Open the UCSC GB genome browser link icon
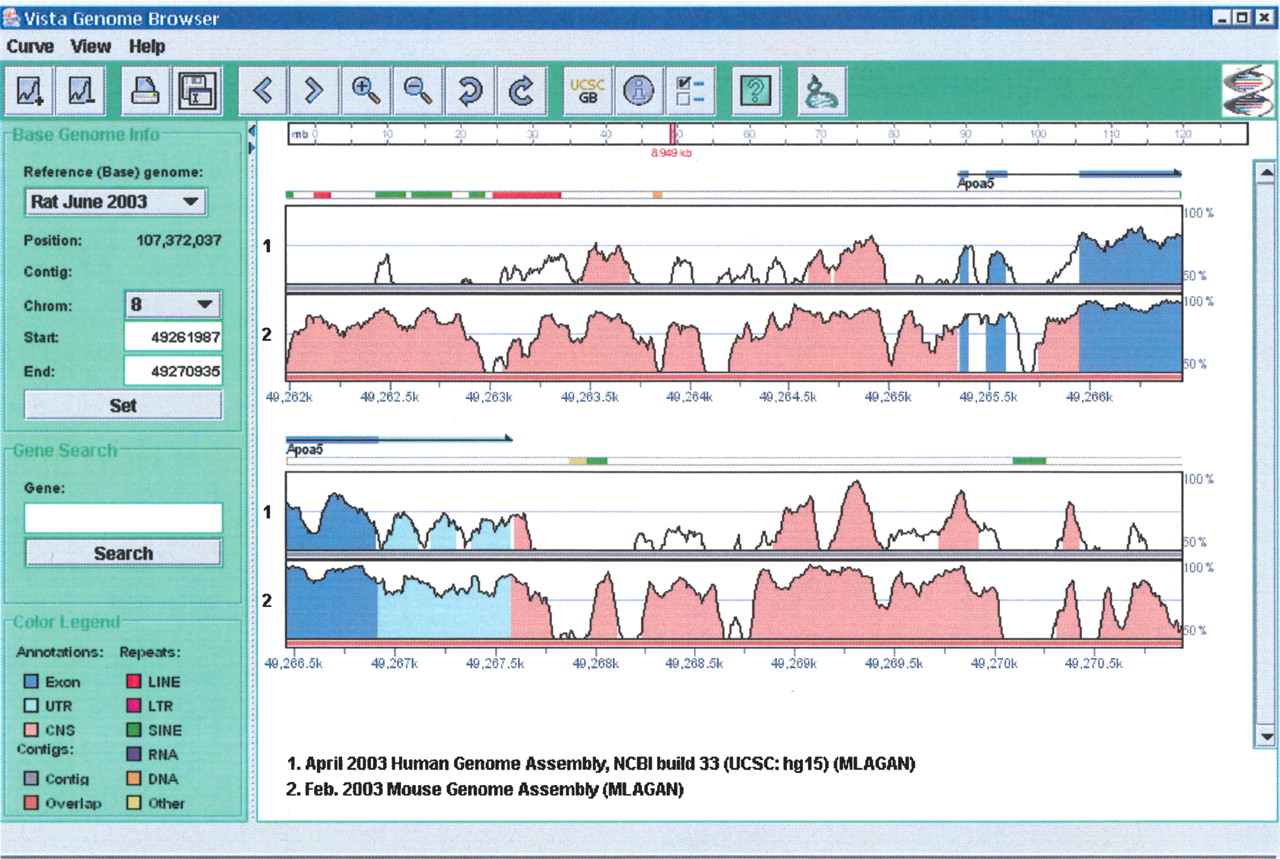1280x859 pixels. [587, 91]
